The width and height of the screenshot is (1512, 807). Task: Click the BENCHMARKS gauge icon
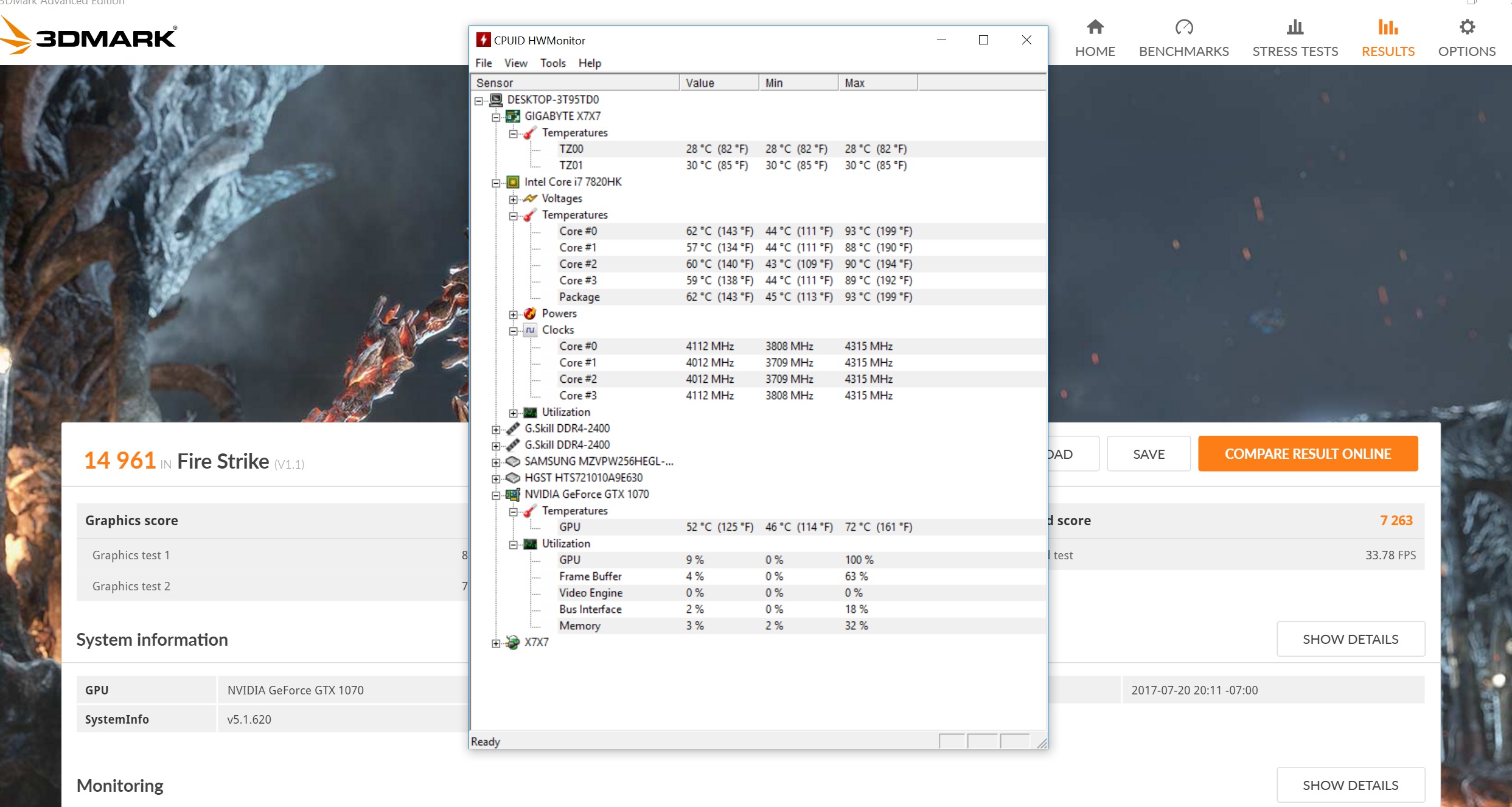pyautogui.click(x=1184, y=27)
